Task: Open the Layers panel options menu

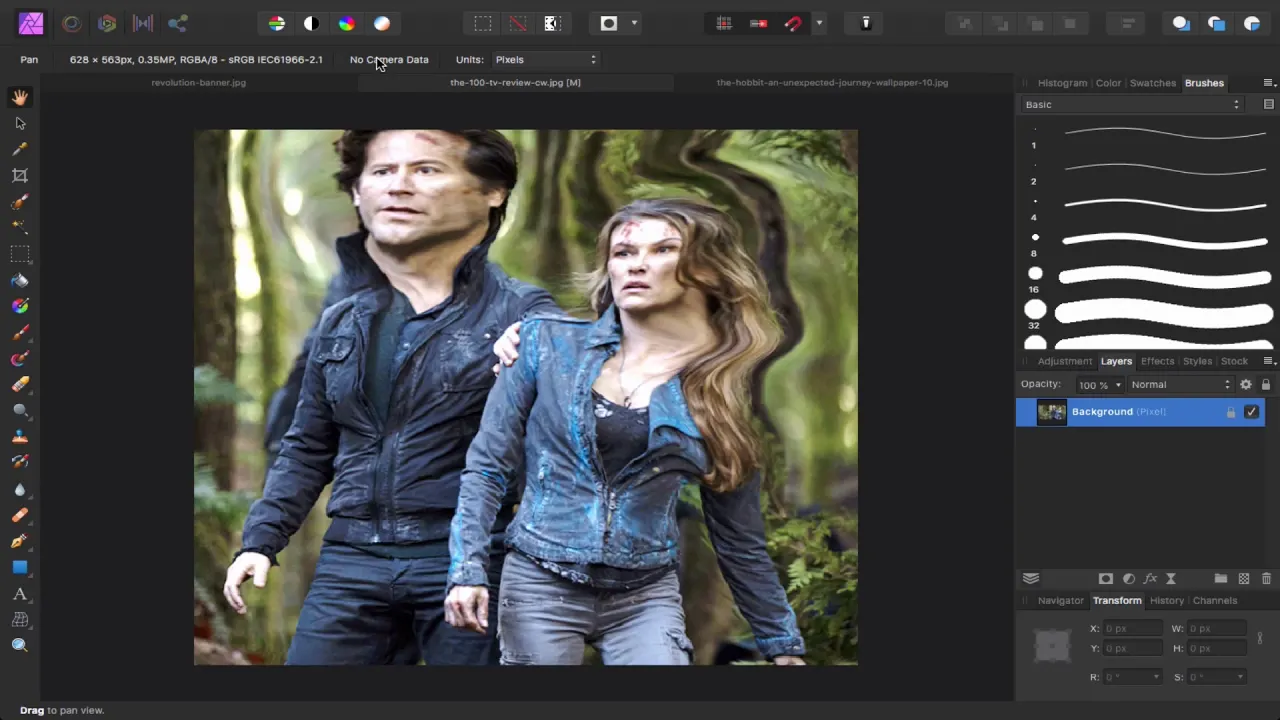Action: pyautogui.click(x=1269, y=361)
